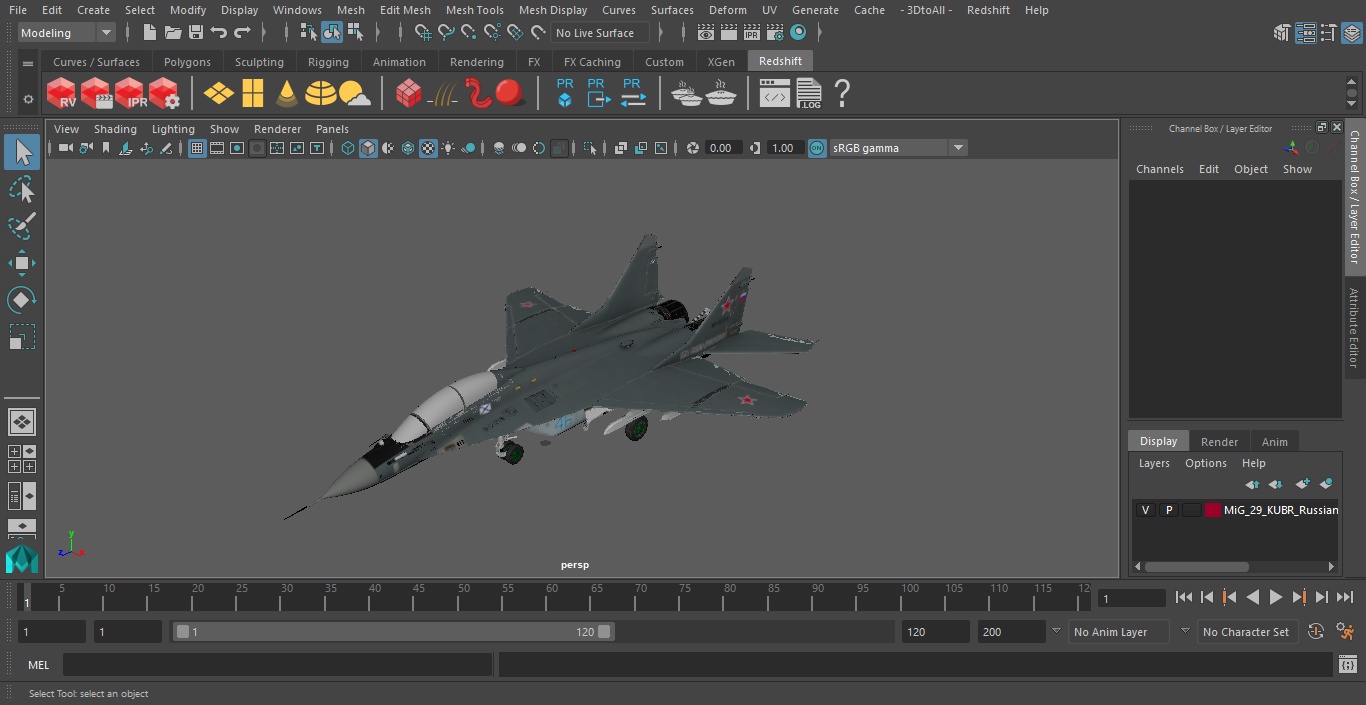
Task: Click the Redo arrow icon
Action: click(242, 33)
